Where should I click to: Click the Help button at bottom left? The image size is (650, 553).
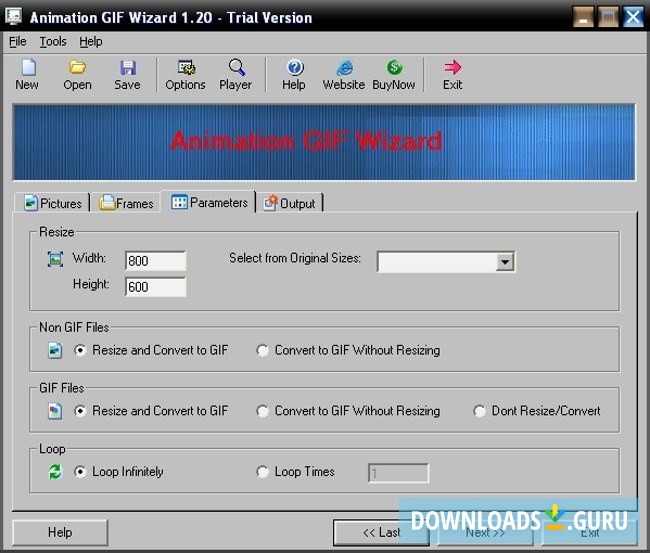[x=60, y=532]
